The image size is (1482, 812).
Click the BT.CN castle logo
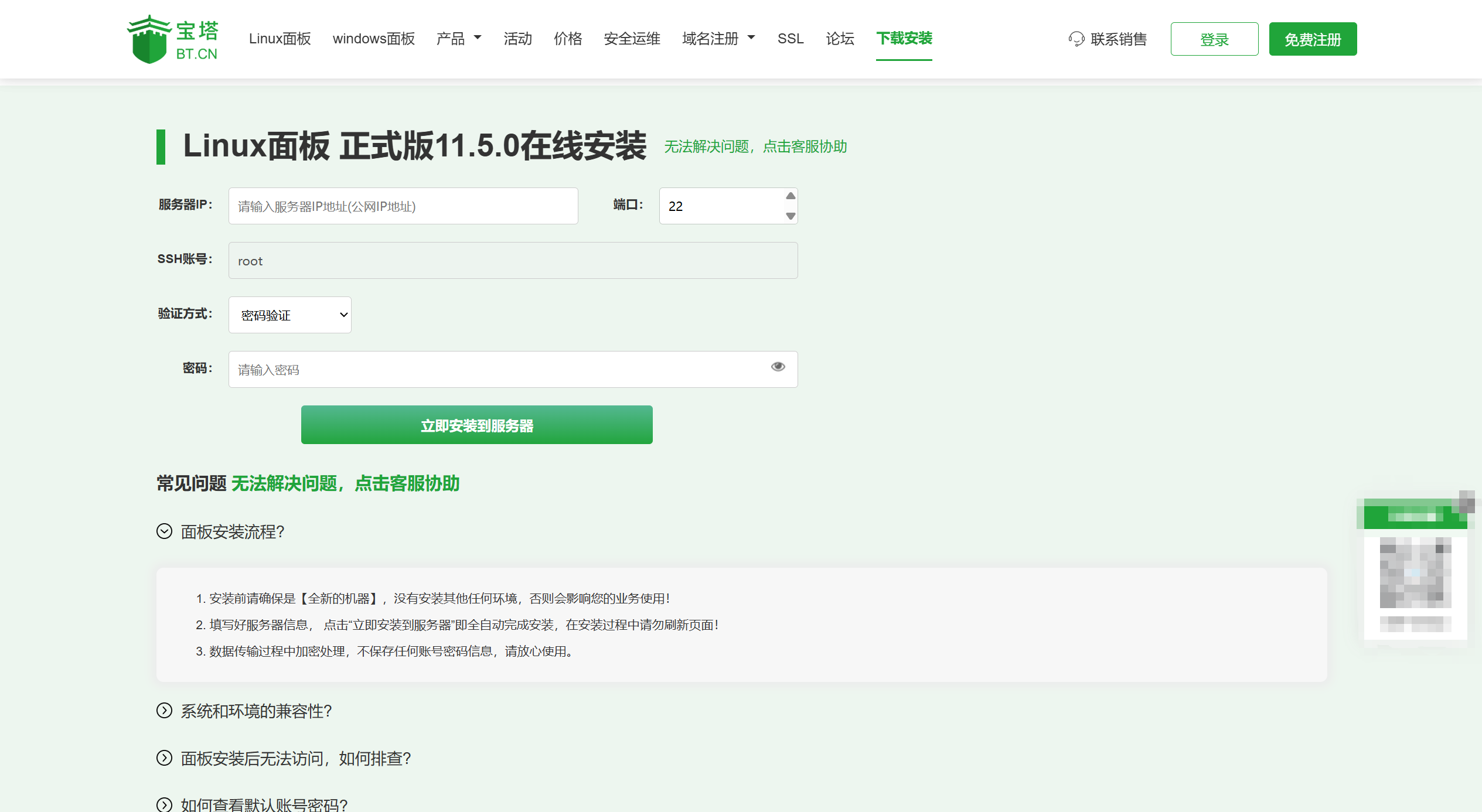pyautogui.click(x=150, y=40)
